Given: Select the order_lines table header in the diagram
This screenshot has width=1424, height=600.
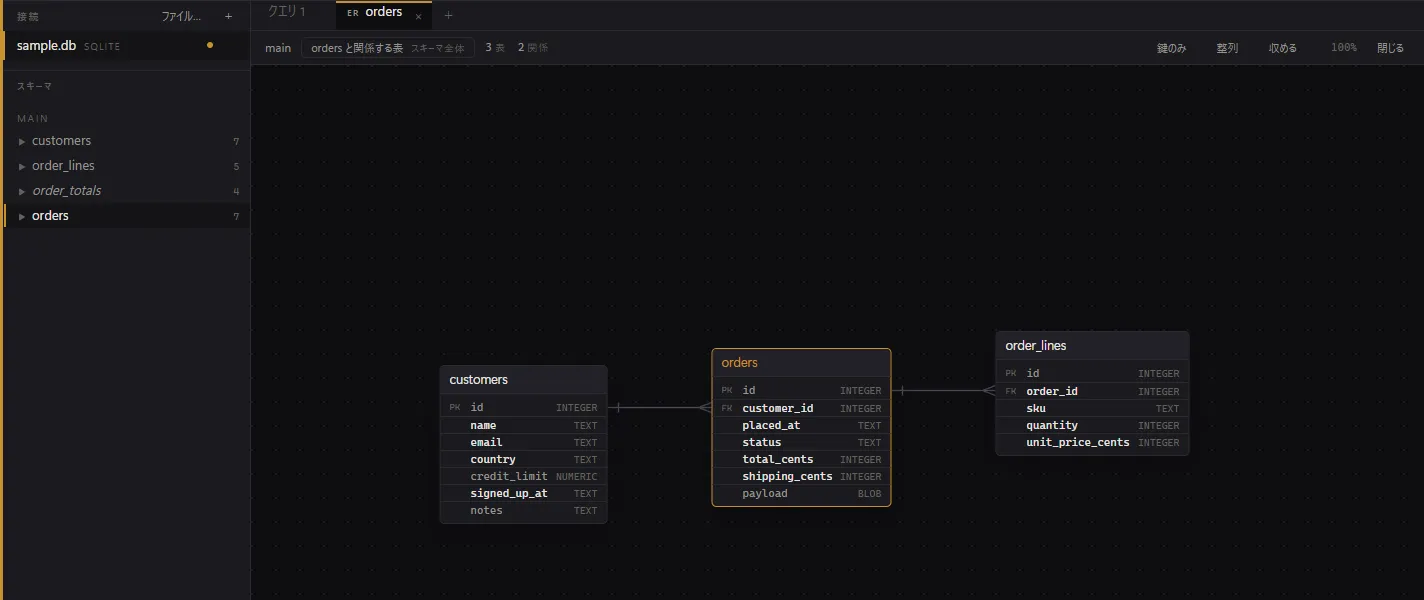Looking at the screenshot, I should coord(1092,346).
